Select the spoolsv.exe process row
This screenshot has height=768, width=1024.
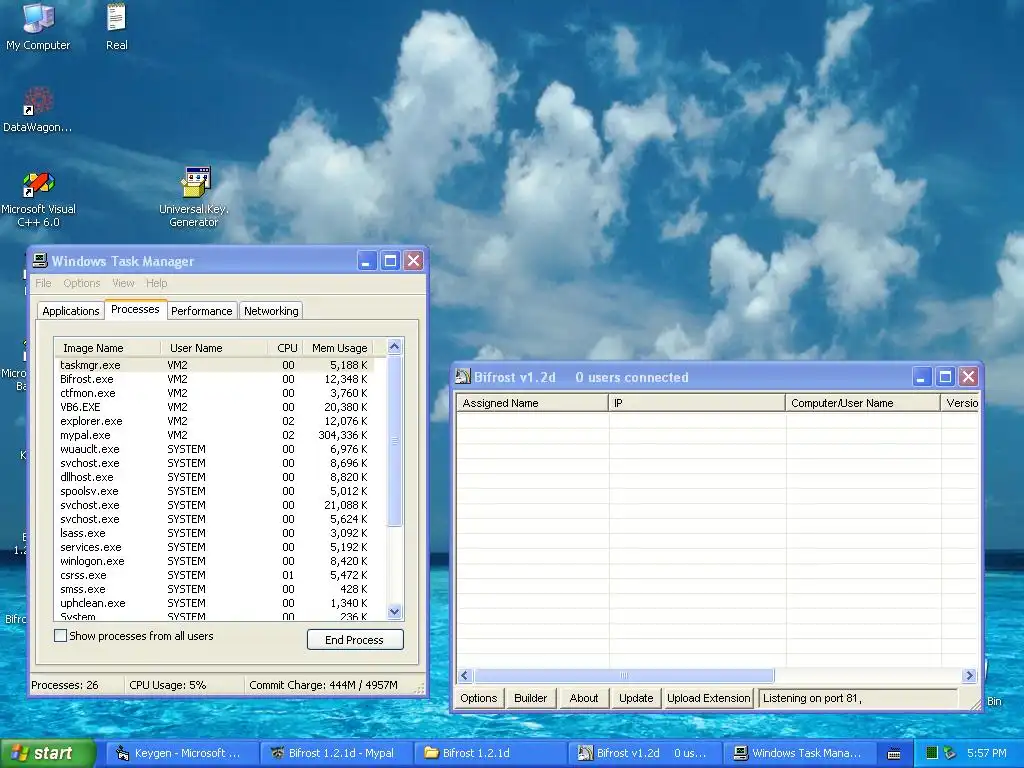214,491
